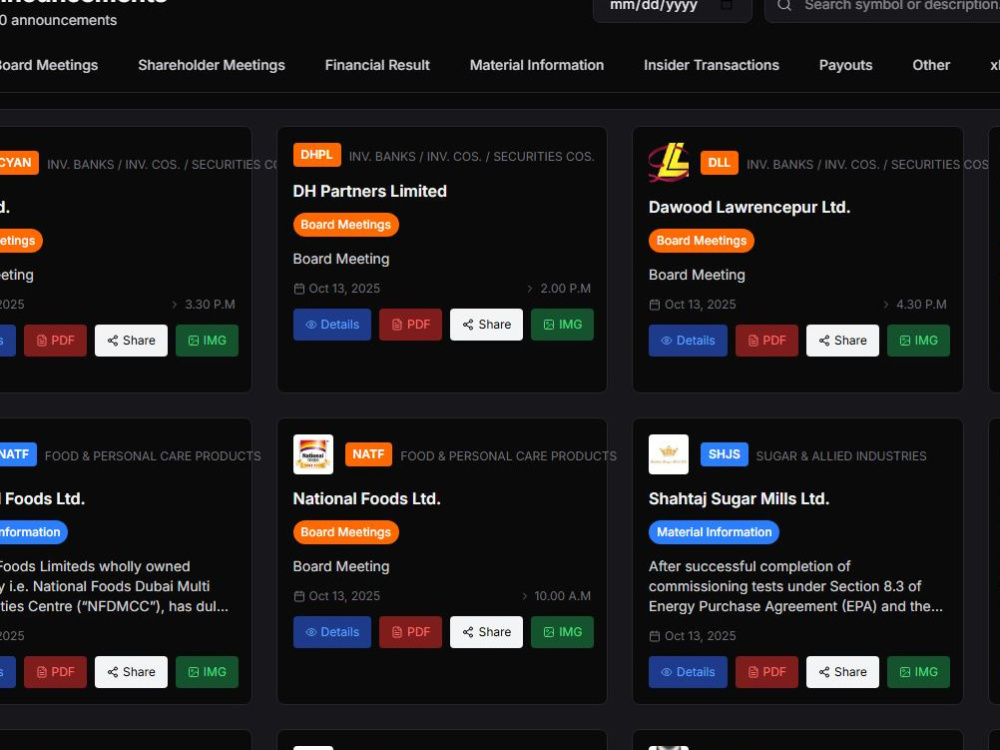The height and width of the screenshot is (750, 1000).
Task: Open IMG for Dawood Lawrencepur Ltd.
Action: coord(918,341)
